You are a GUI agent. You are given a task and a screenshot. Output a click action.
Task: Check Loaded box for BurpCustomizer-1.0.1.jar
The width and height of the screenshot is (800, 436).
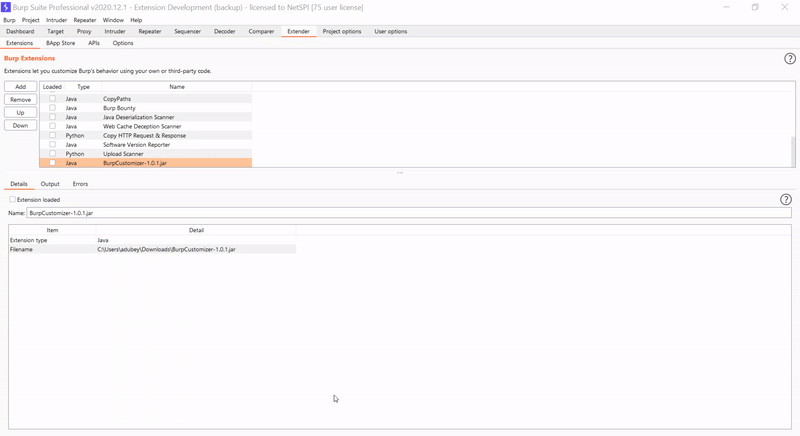pyautogui.click(x=53, y=163)
